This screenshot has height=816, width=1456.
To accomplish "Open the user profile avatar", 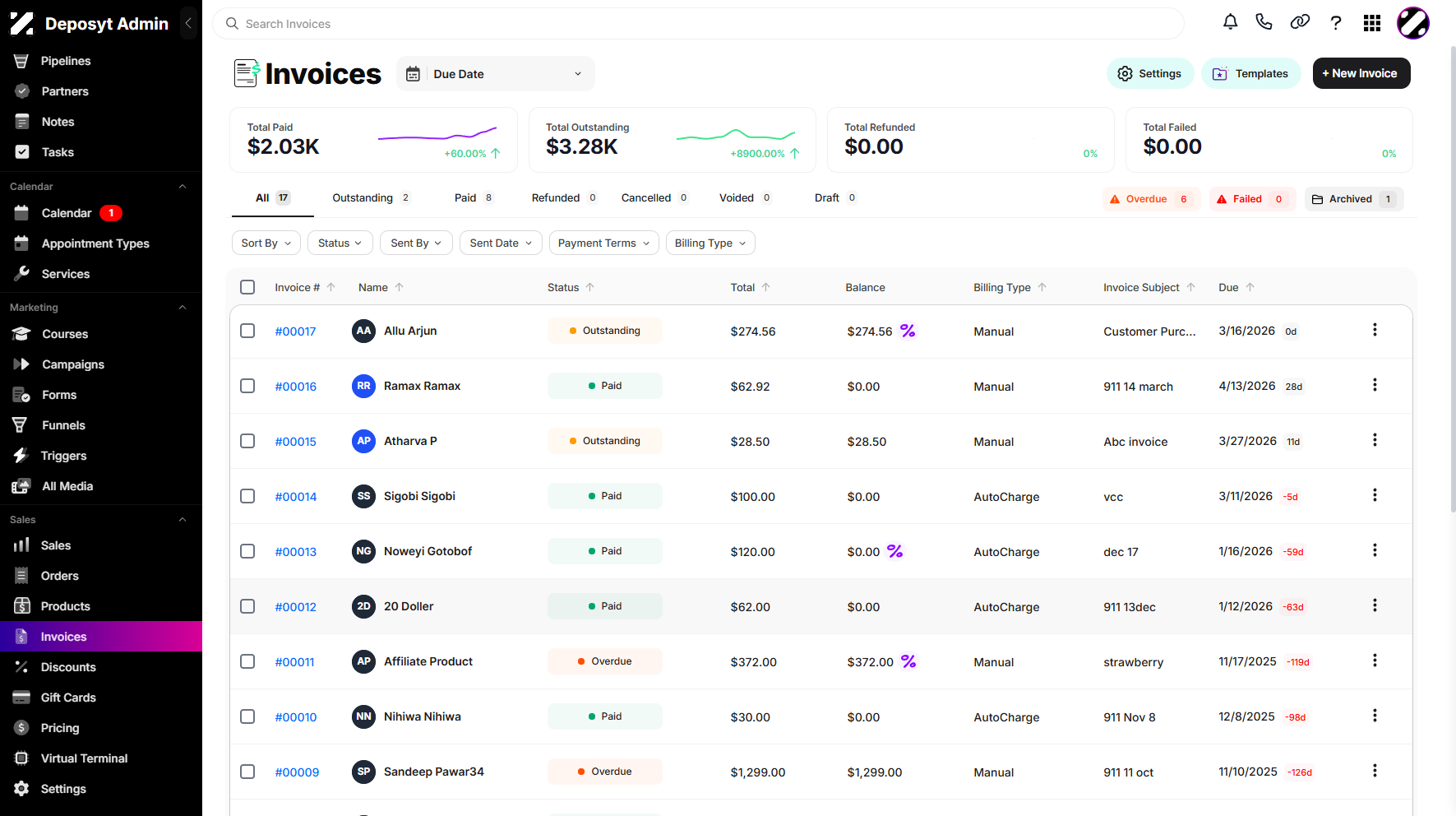I will [1413, 23].
